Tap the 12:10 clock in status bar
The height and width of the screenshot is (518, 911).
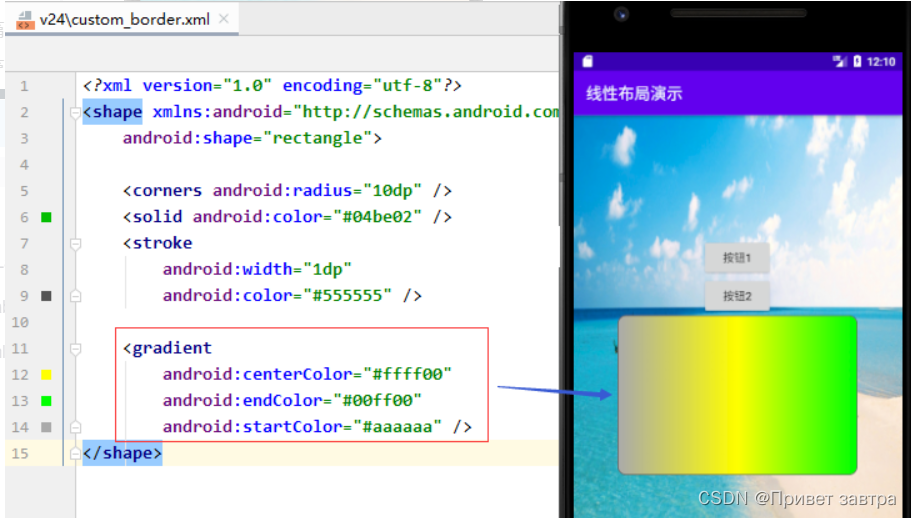[881, 62]
